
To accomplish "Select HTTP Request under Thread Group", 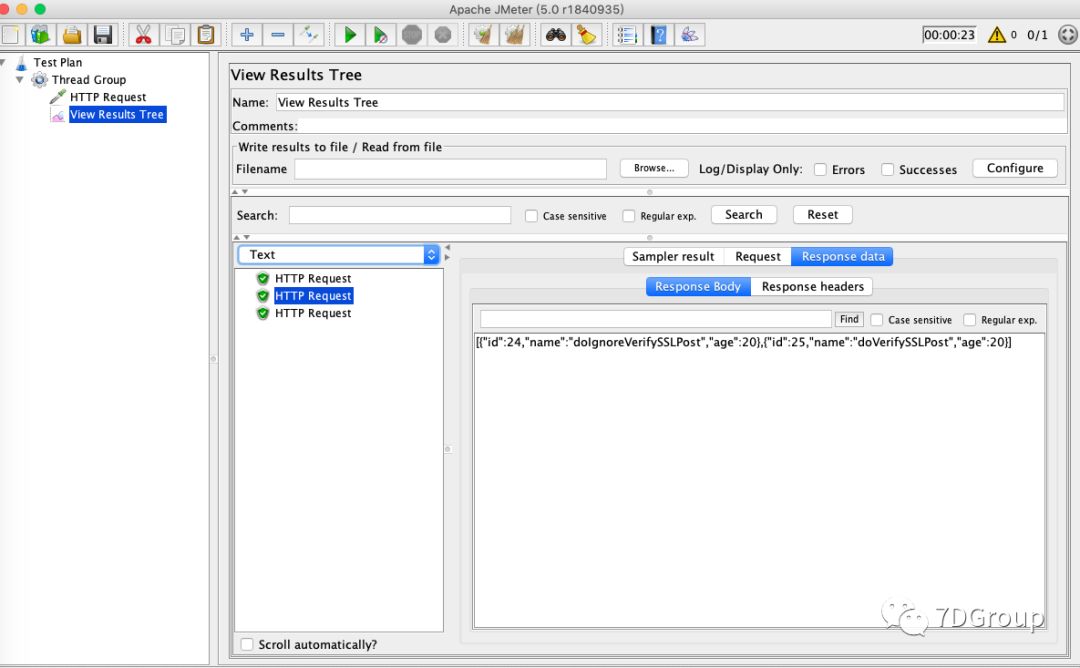I will [x=107, y=97].
